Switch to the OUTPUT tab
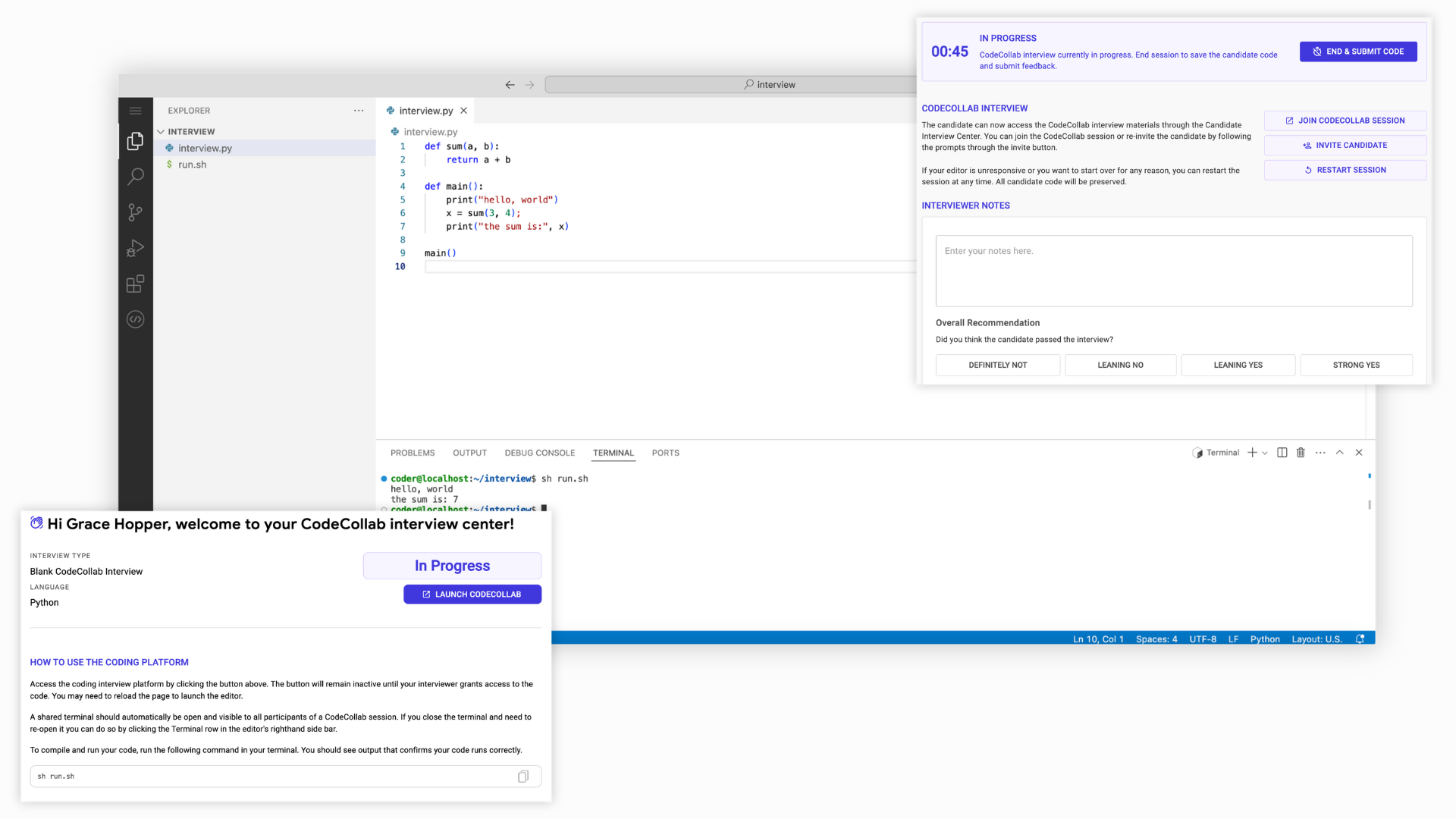1456x819 pixels. point(469,453)
